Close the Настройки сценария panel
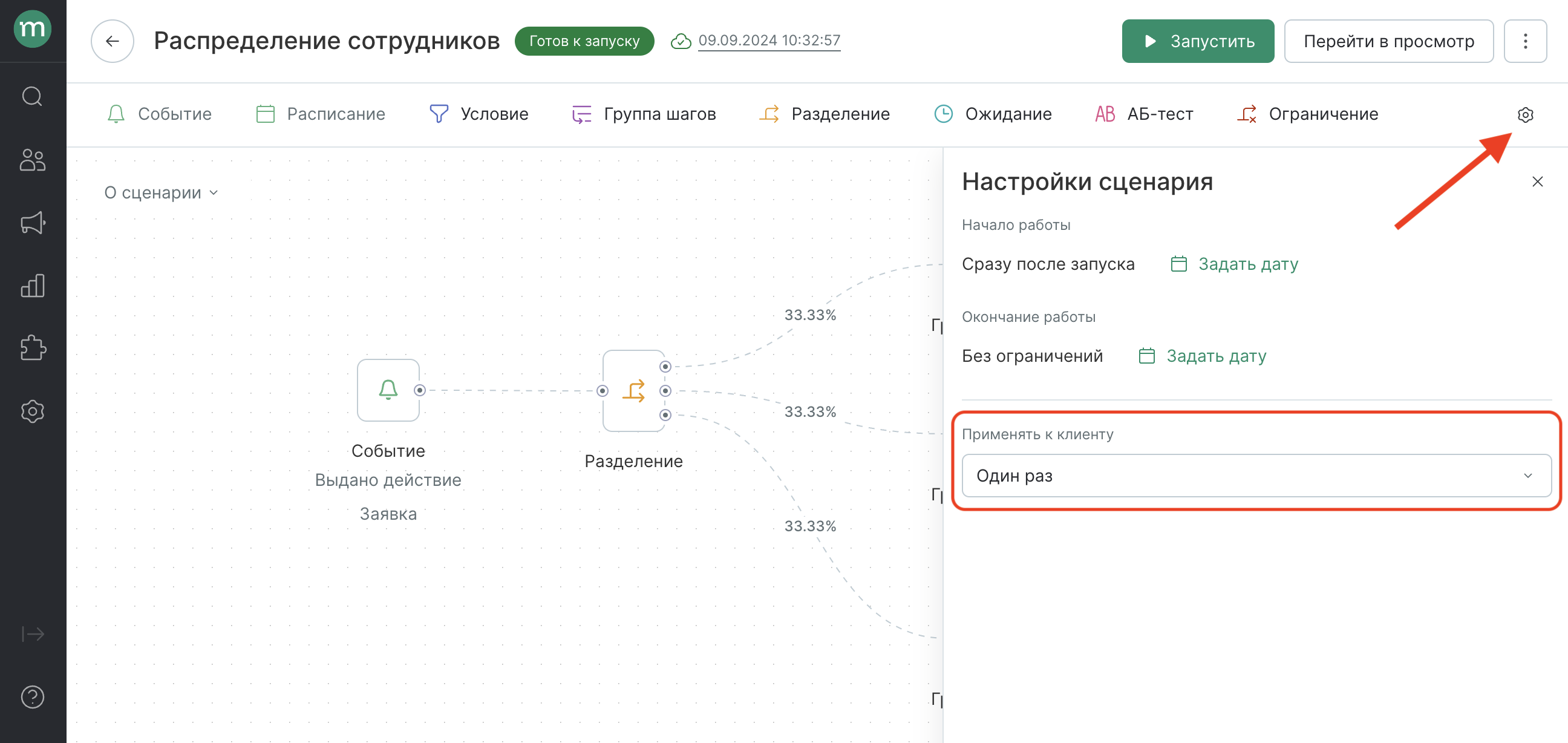The image size is (1568, 743). (1537, 182)
